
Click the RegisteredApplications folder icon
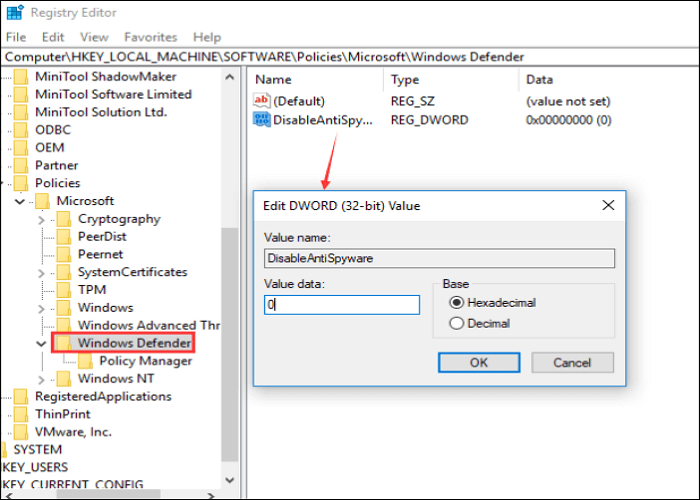[x=21, y=397]
